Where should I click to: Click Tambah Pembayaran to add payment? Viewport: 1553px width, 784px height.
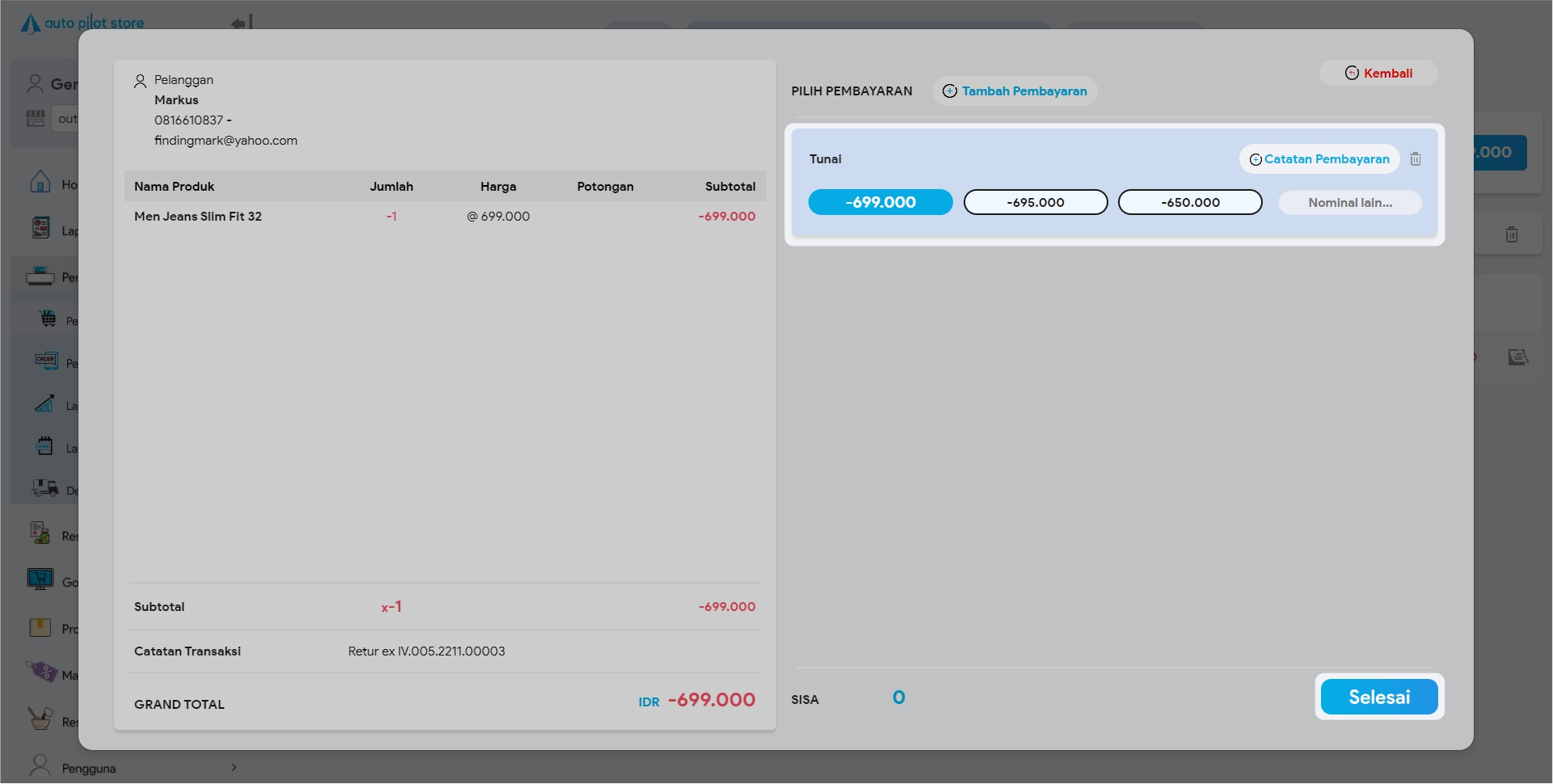coord(1015,91)
